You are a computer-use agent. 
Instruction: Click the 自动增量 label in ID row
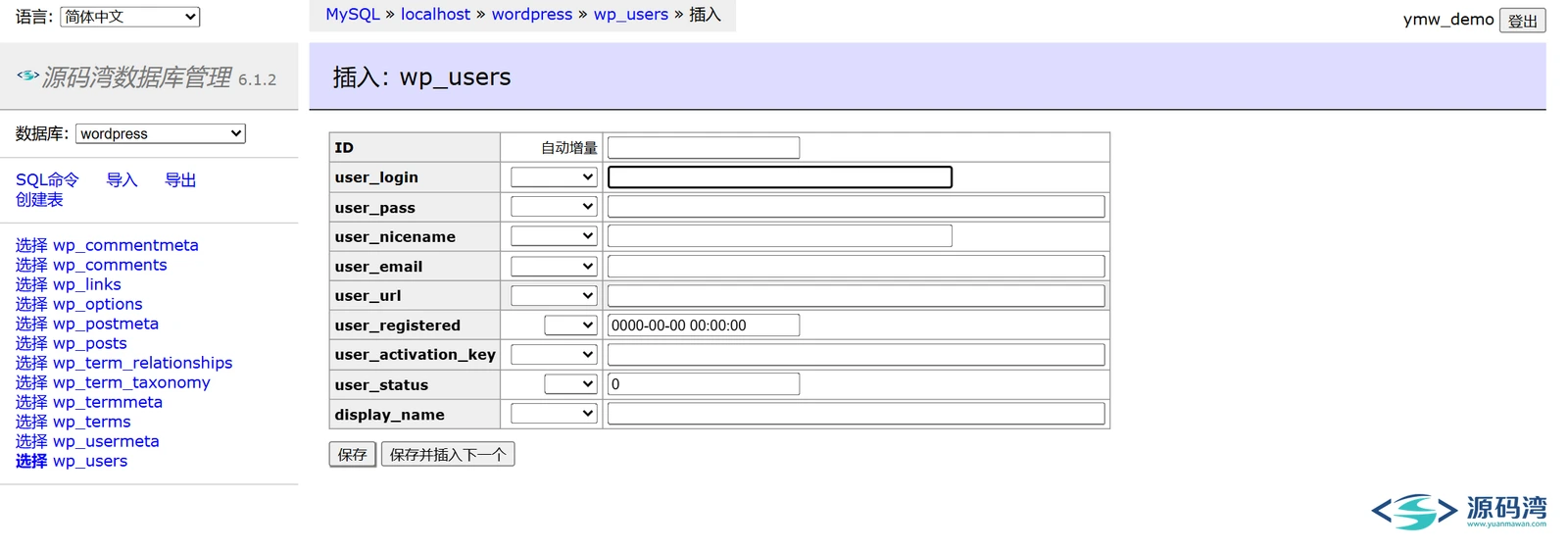point(569,148)
